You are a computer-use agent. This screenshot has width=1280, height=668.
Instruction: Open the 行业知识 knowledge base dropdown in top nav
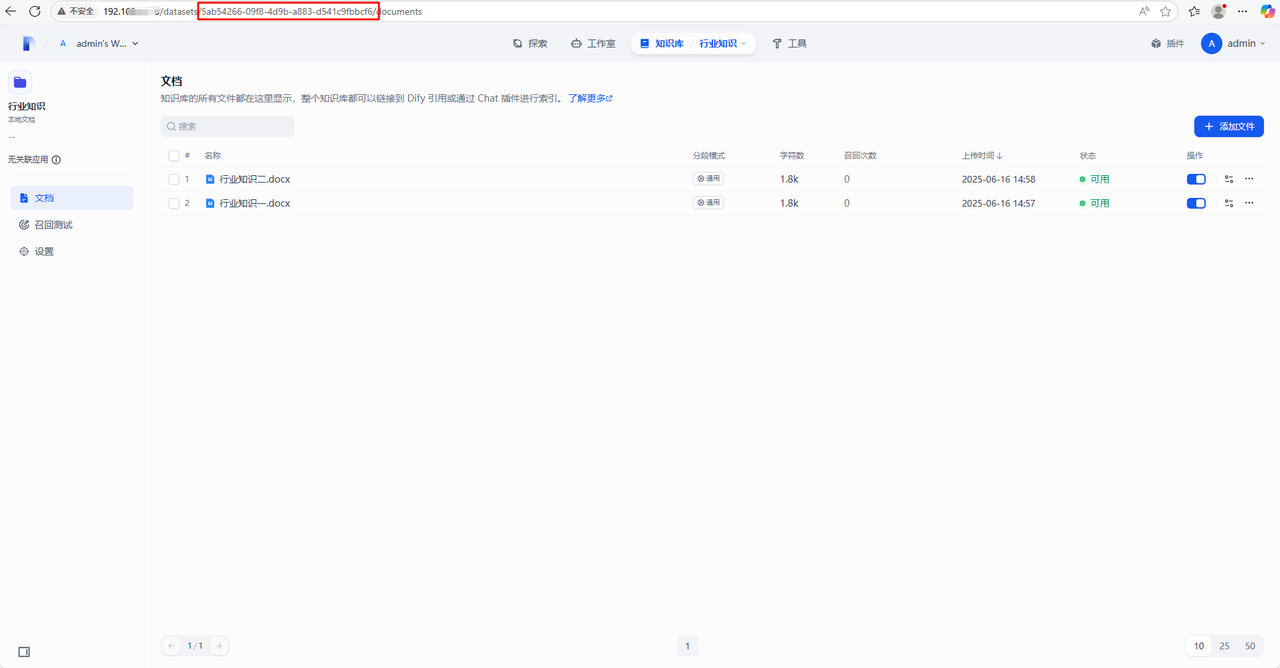(723, 44)
